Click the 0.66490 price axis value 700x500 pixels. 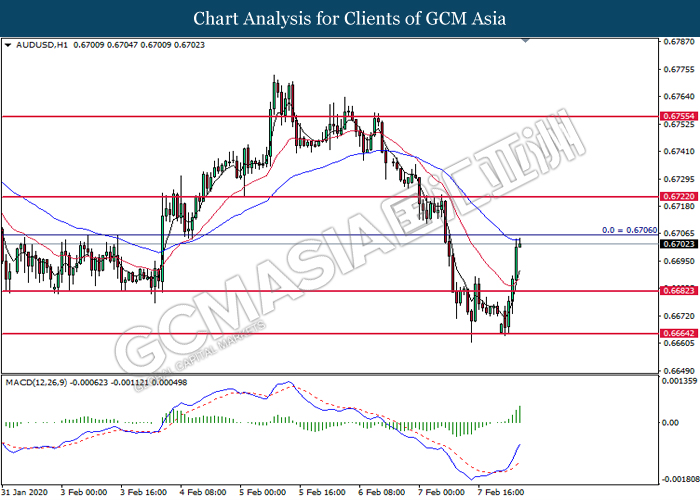679,371
